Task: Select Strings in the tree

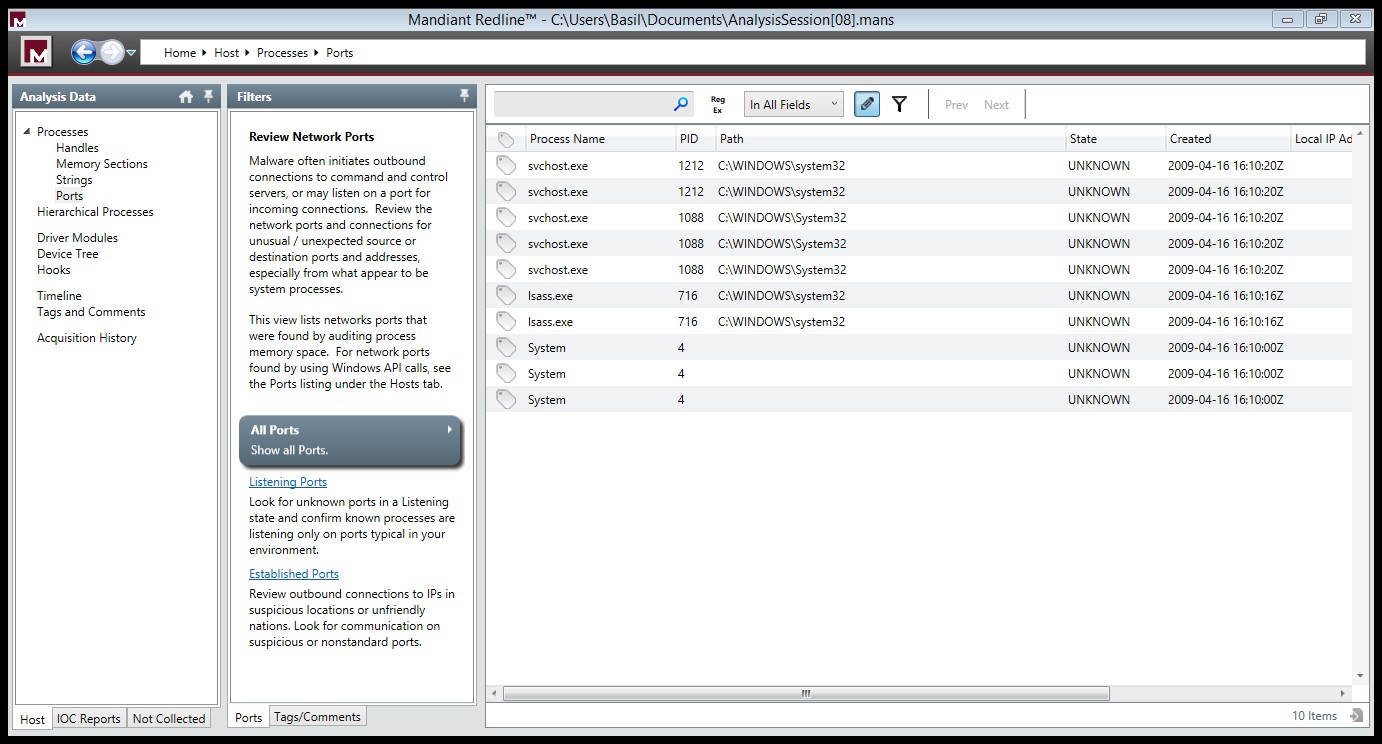Action: (x=74, y=180)
